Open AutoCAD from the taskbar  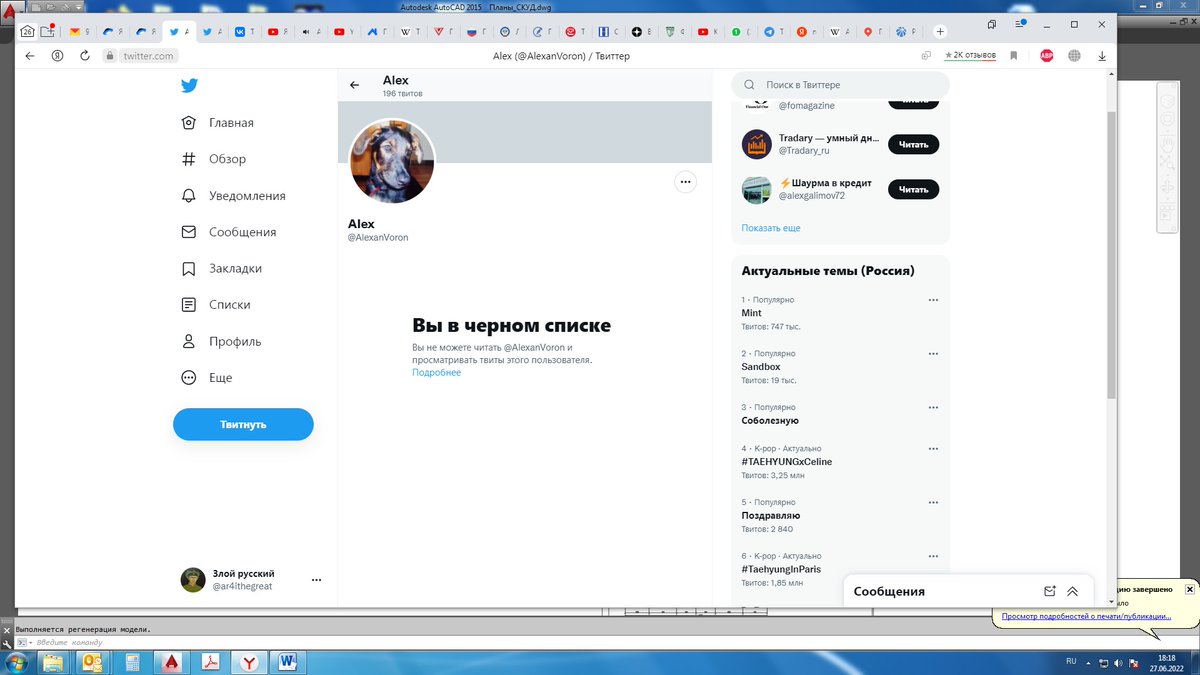tap(171, 662)
